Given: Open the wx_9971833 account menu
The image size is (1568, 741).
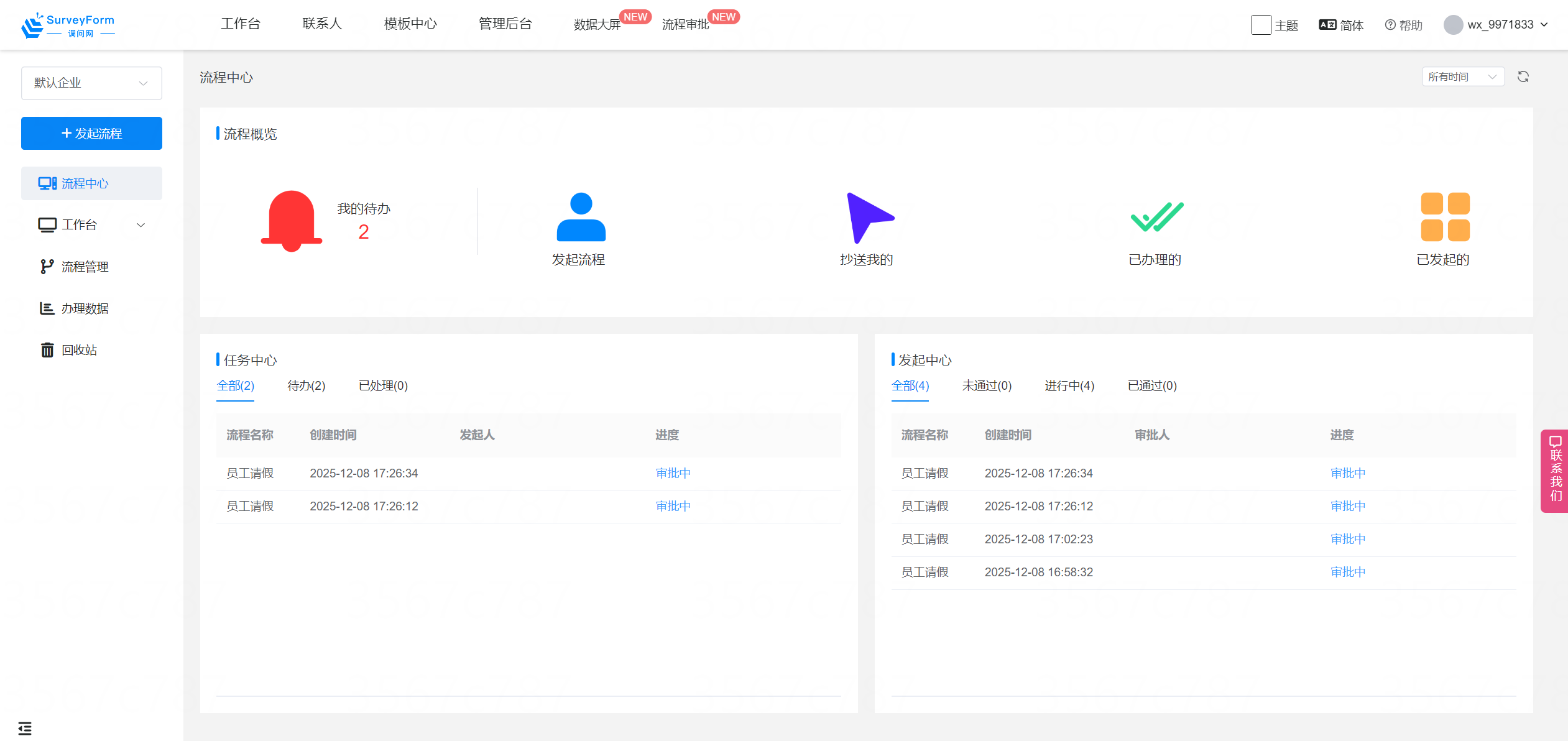Looking at the screenshot, I should click(1496, 25).
